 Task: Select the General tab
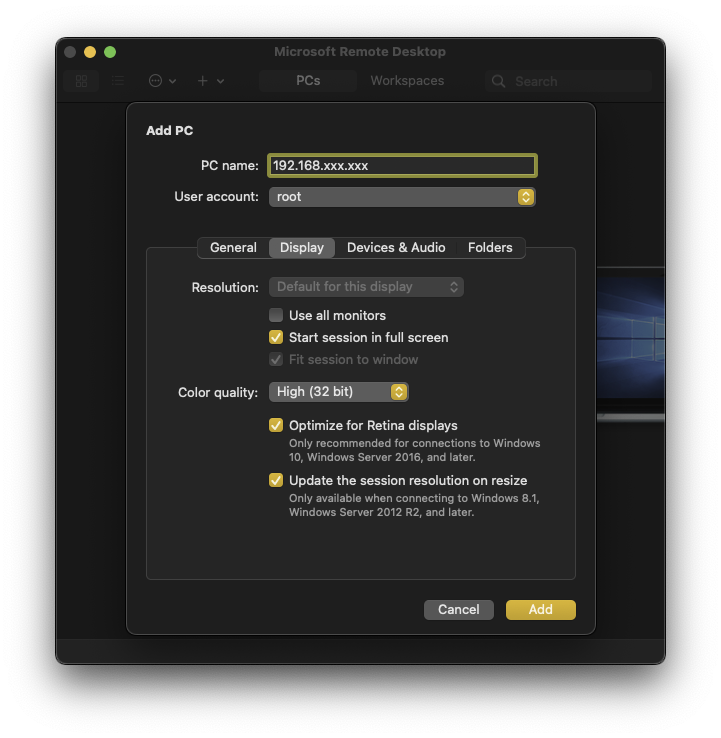(233, 248)
